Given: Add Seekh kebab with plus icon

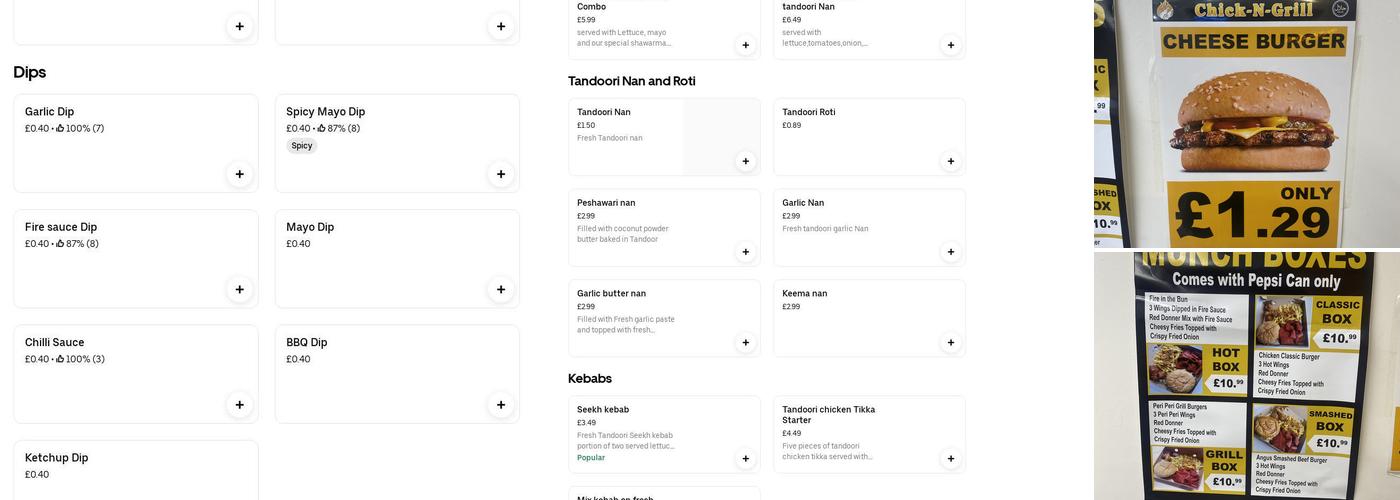Looking at the screenshot, I should click(x=745, y=459).
